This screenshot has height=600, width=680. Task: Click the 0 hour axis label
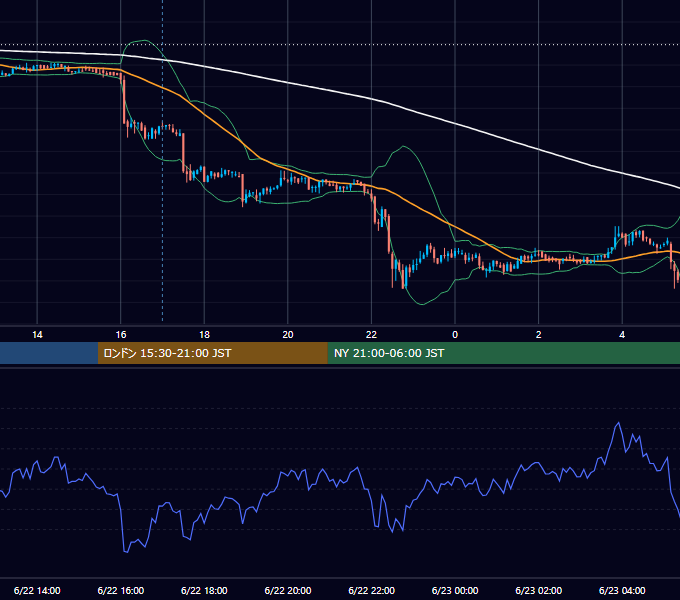point(455,335)
